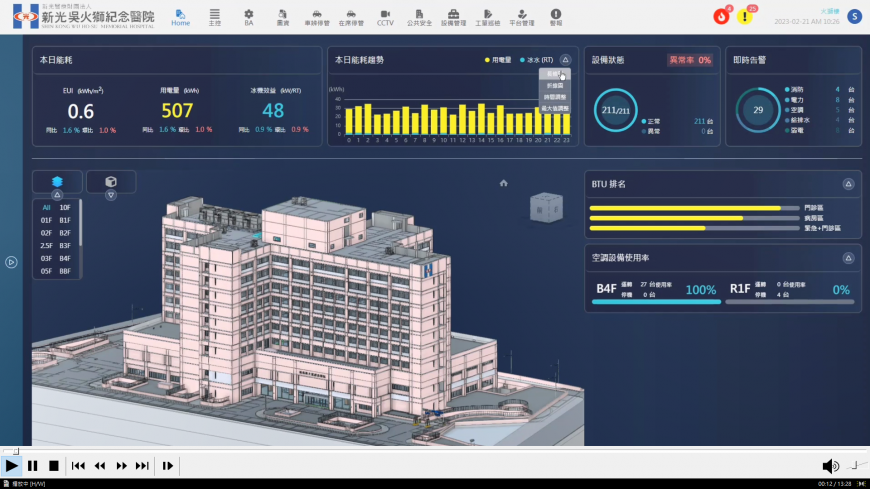Pause the video playback

(33, 466)
